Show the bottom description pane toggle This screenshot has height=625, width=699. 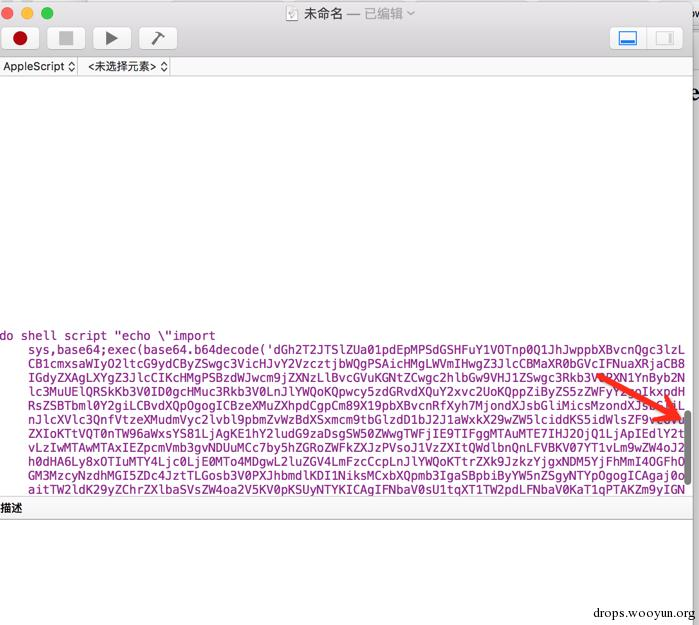(x=628, y=38)
